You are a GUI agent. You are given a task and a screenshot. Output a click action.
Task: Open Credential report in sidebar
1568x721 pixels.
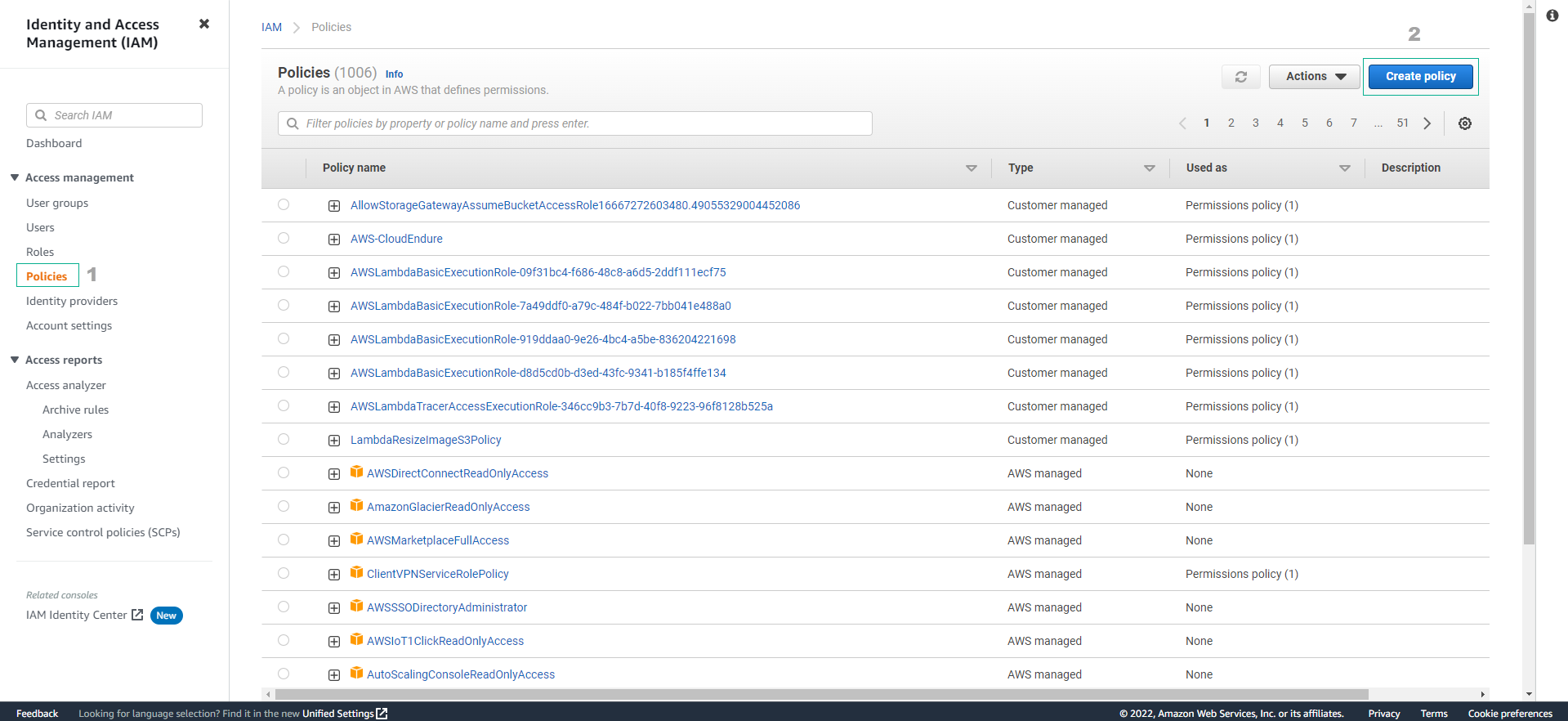[x=70, y=483]
